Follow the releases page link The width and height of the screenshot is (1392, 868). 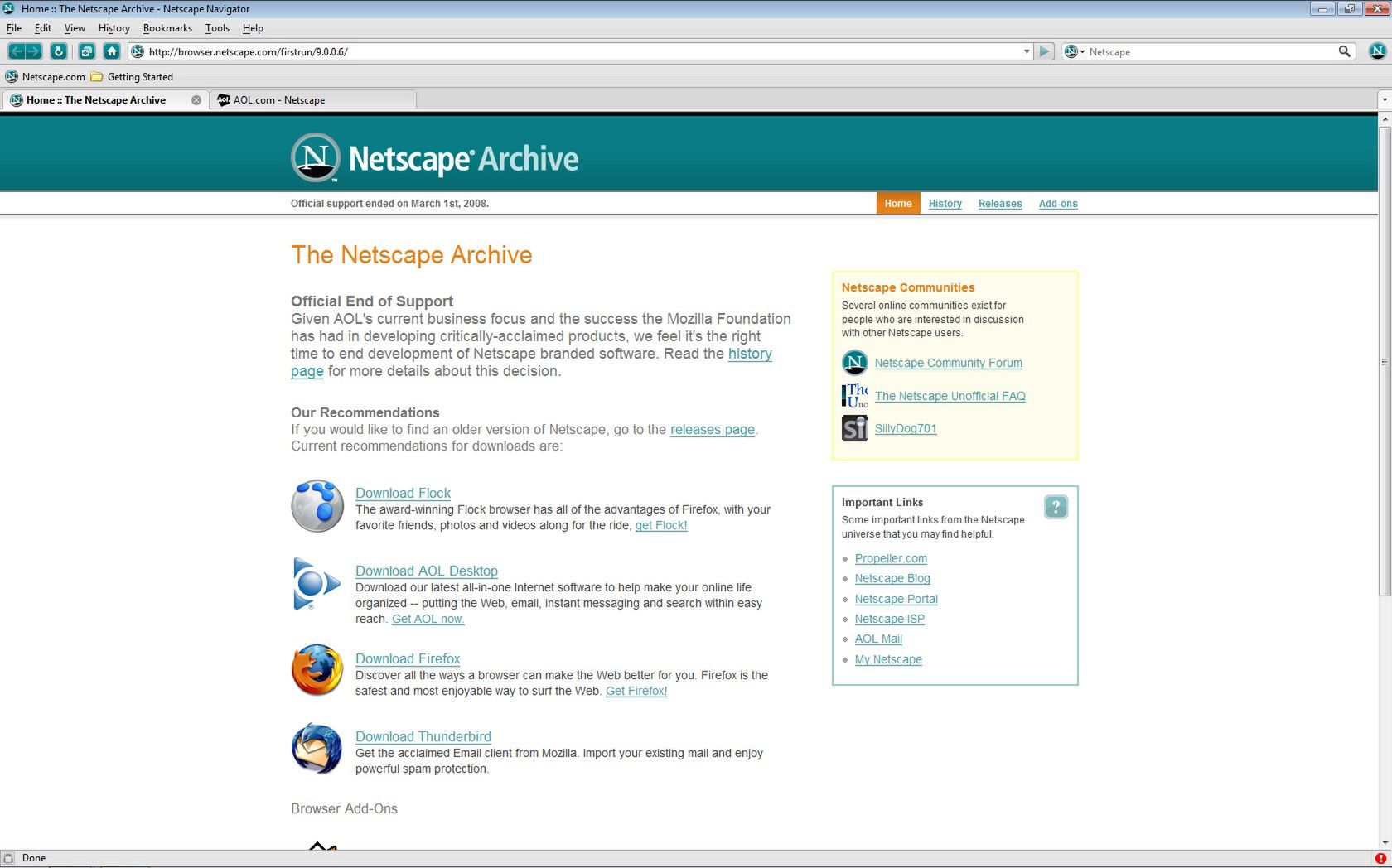[x=713, y=429]
